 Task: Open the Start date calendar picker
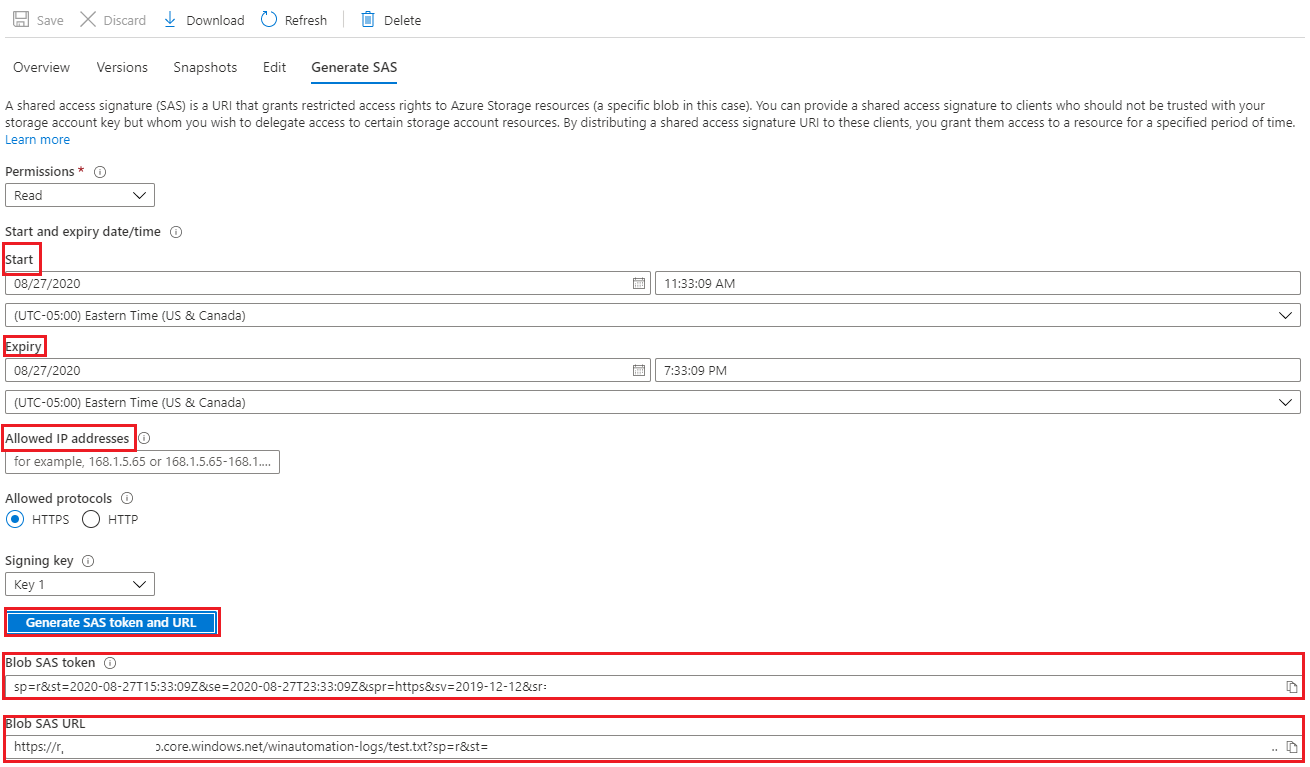pos(639,284)
